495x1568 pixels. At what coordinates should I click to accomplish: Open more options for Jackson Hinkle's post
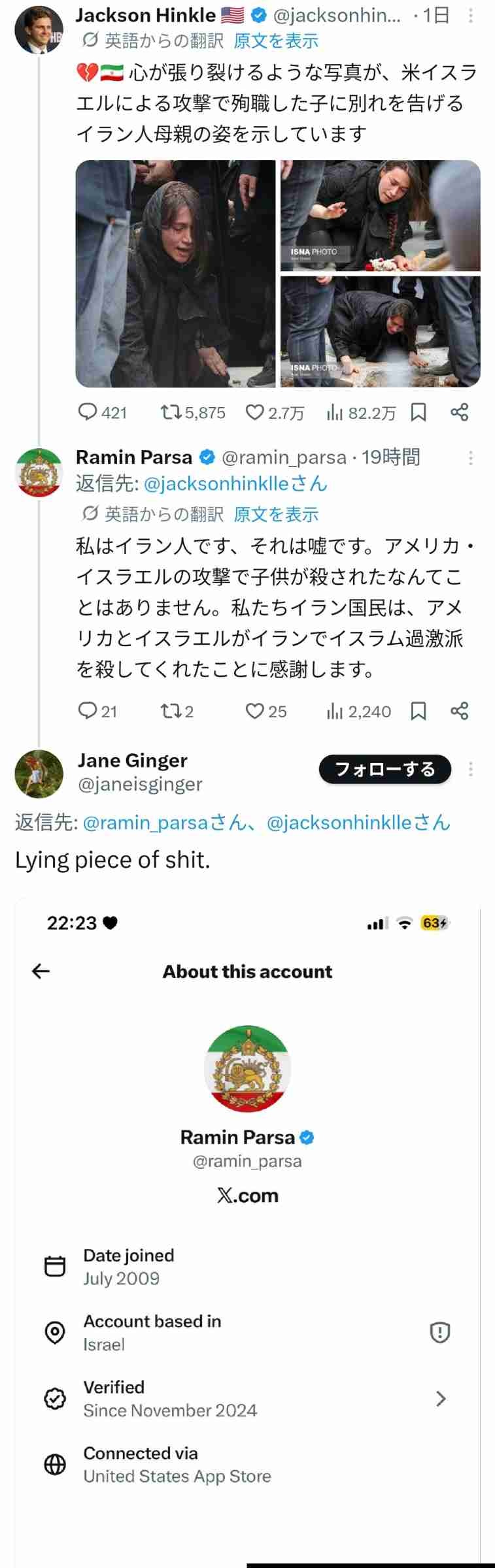470,16
